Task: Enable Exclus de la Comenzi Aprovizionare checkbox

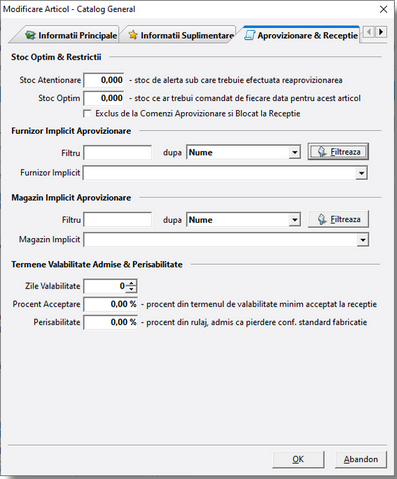Action: point(87,114)
